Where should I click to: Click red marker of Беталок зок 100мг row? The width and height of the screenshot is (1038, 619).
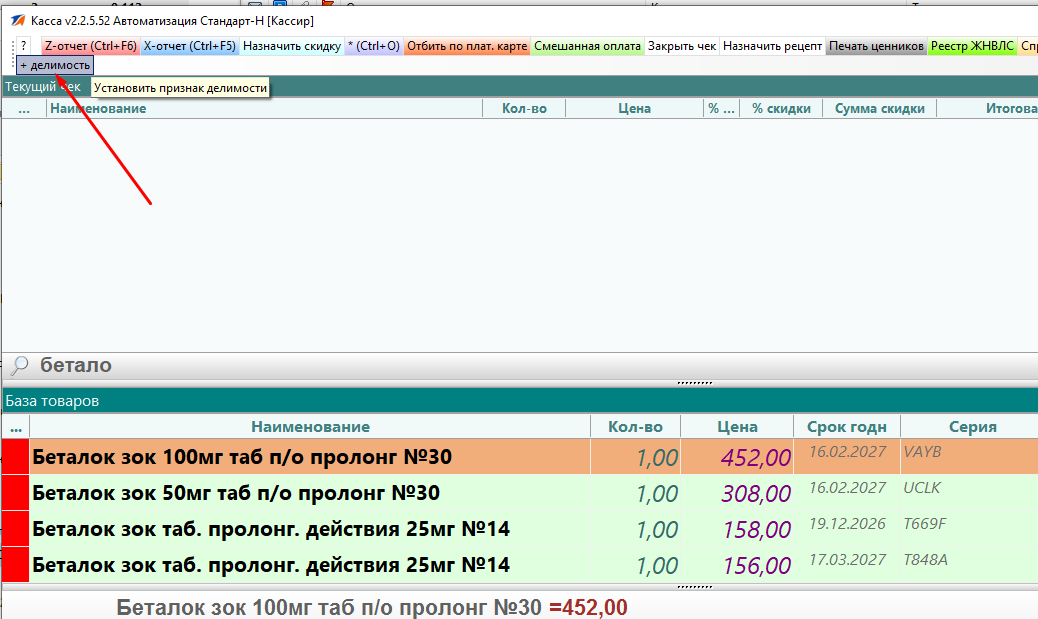click(16, 457)
